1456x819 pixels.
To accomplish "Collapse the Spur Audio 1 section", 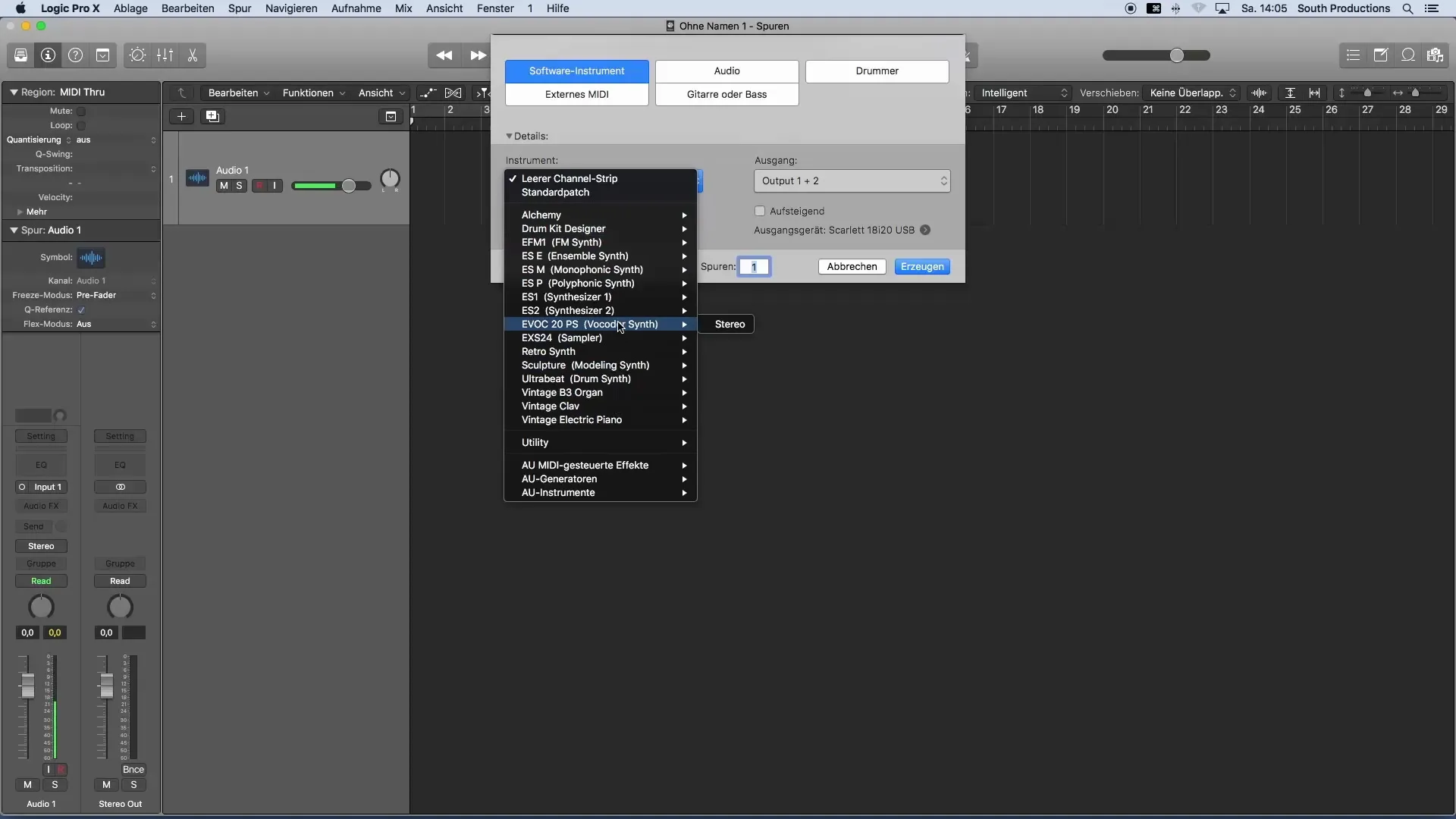I will [x=14, y=230].
